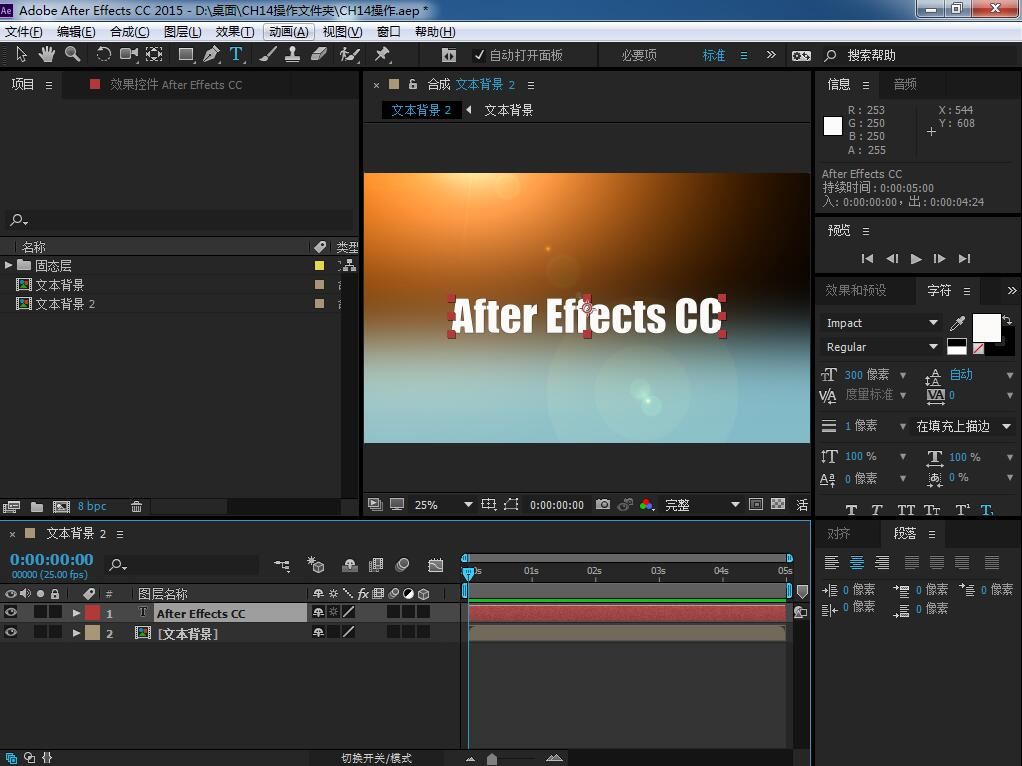This screenshot has width=1022, height=766.
Task: Enable all caps in Character panel
Action: coord(906,510)
